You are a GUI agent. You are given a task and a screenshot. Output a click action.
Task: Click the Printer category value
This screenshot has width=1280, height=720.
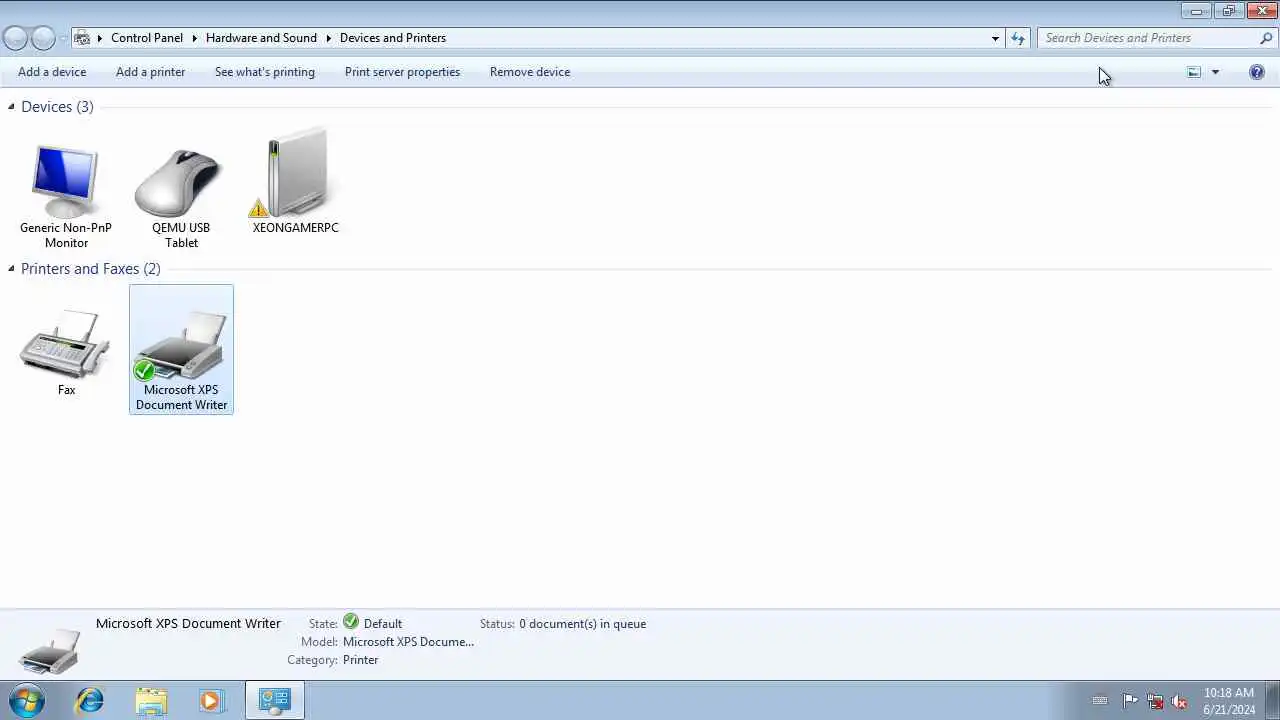(361, 660)
